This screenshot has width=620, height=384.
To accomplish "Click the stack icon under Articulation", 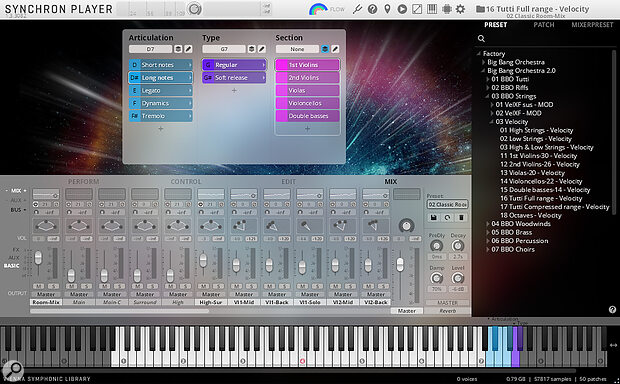I will coord(178,49).
